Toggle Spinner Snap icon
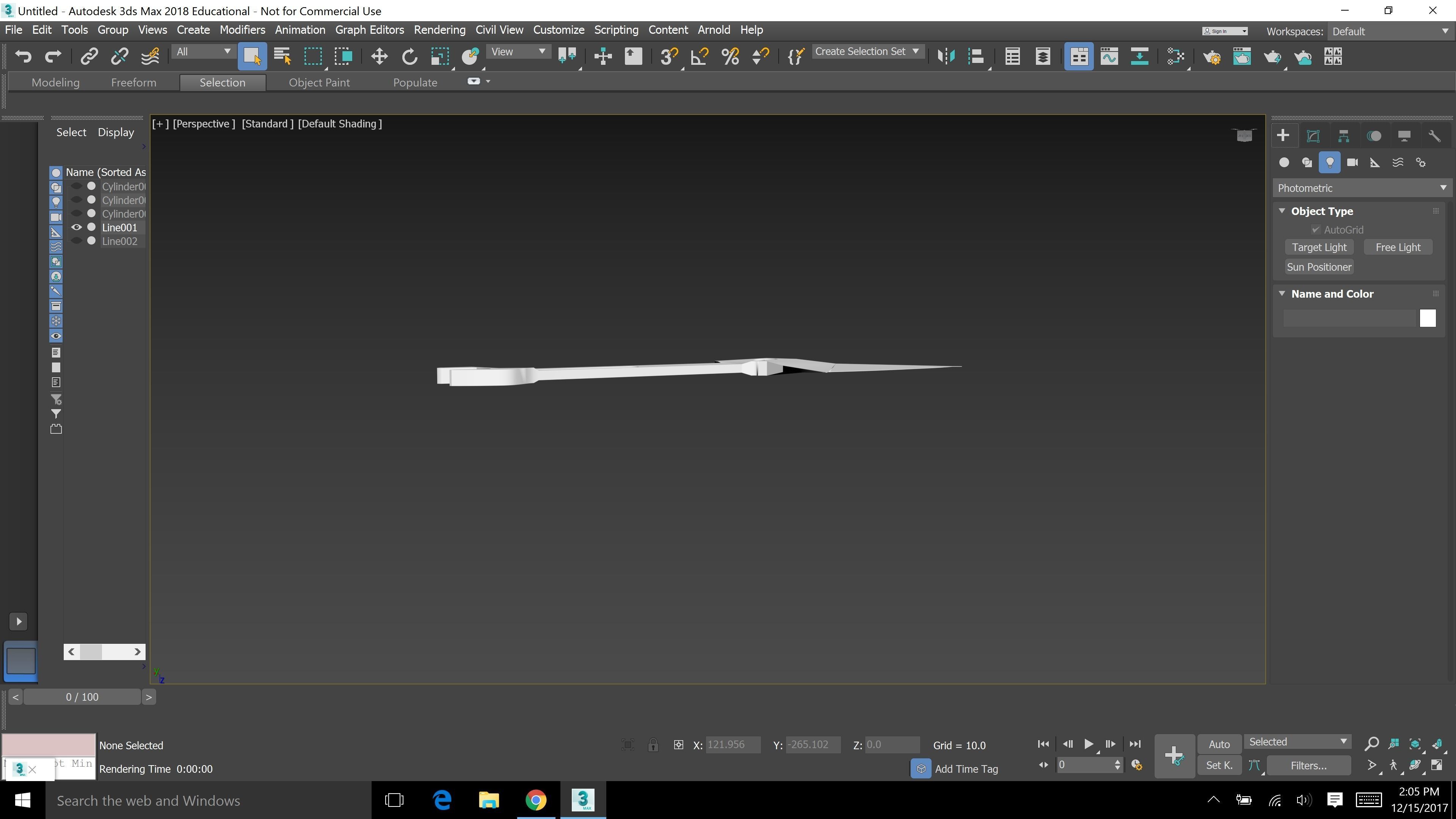Screen dimensions: 1456x819 point(760,56)
